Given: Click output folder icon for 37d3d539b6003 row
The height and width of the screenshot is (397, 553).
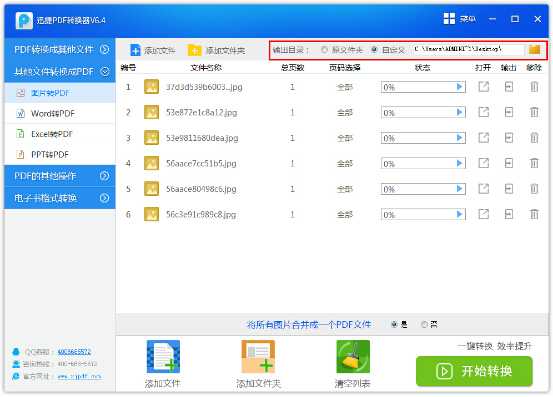Looking at the screenshot, I should [x=509, y=87].
